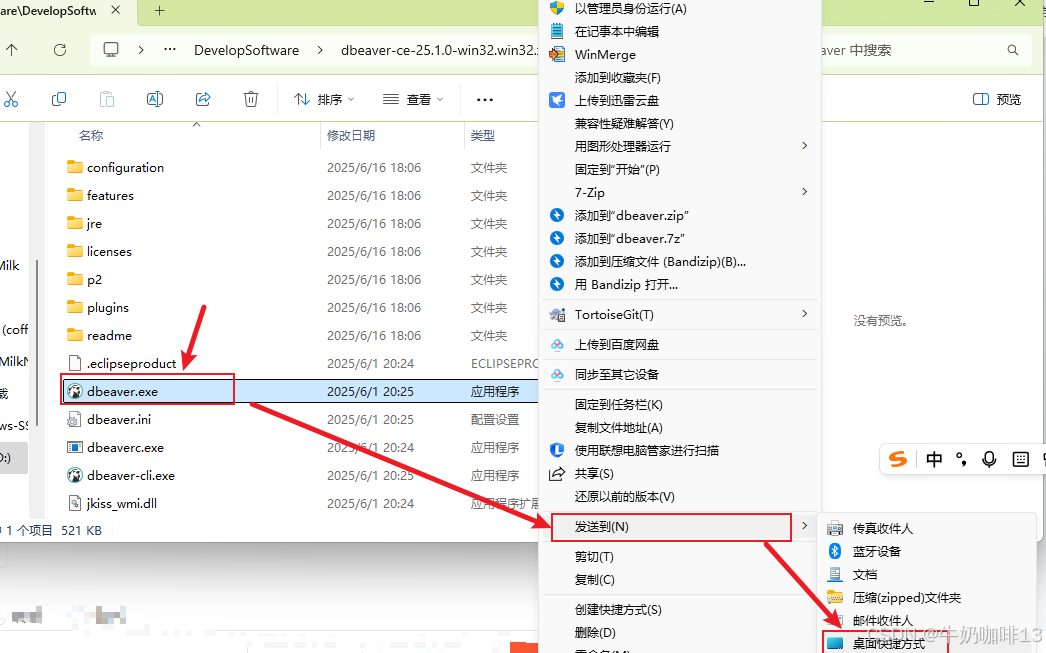Viewport: 1046px width, 653px height.
Task: Click the Paste clipboard icon
Action: [x=107, y=99]
